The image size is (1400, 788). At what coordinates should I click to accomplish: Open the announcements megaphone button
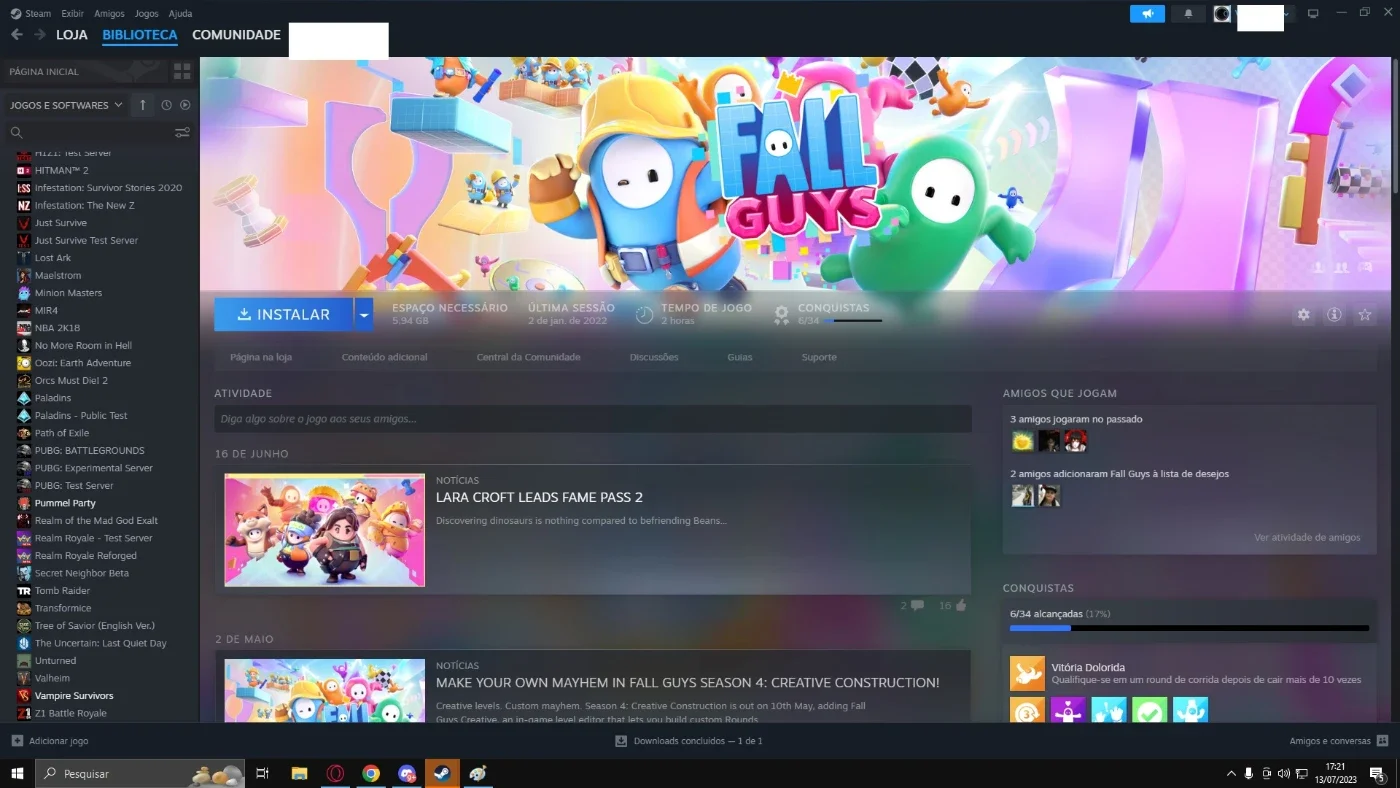point(1147,14)
